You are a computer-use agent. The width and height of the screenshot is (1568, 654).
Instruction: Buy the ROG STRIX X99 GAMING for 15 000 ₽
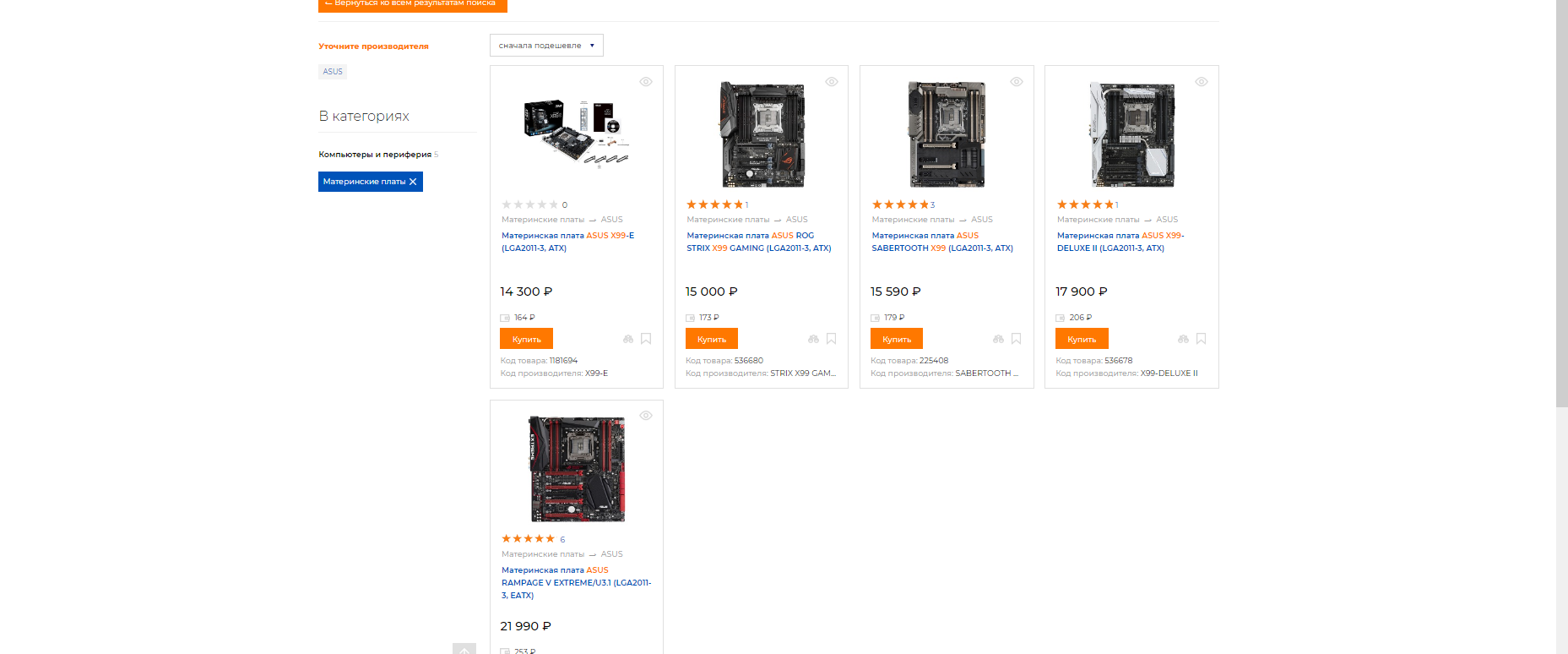pyautogui.click(x=712, y=339)
